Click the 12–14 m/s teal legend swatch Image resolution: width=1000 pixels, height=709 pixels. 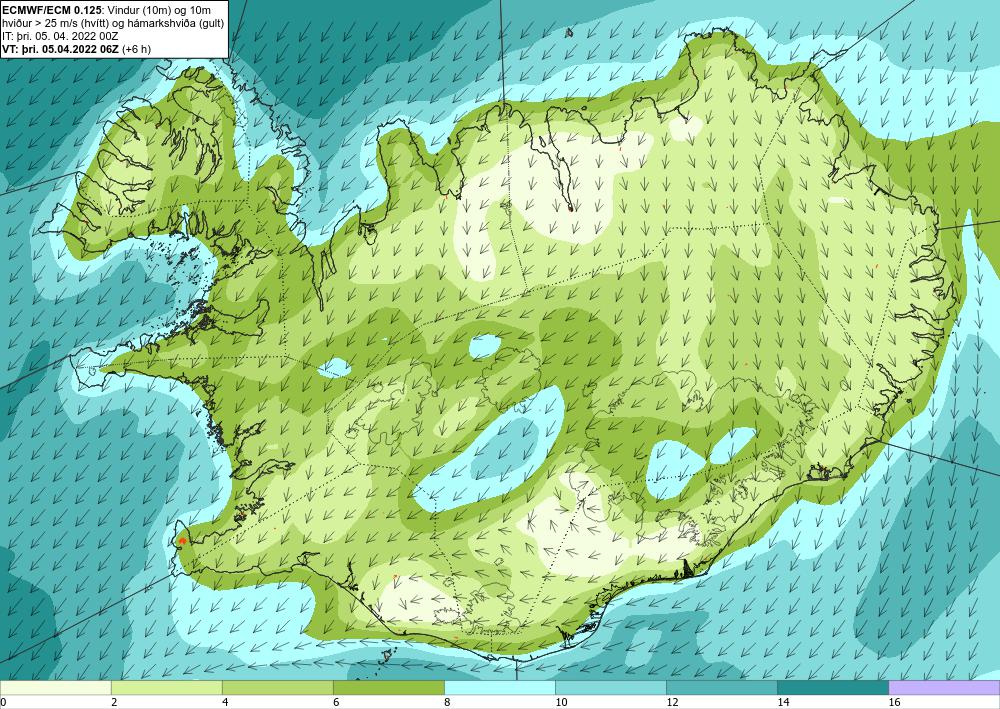[722, 688]
